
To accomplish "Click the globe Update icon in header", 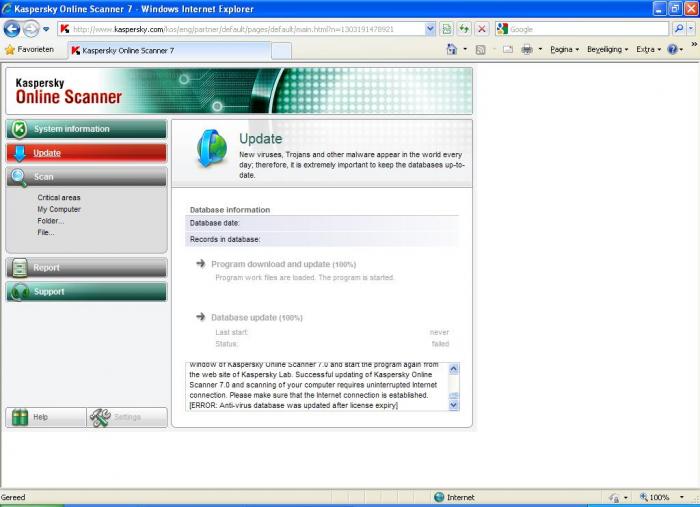I will 212,149.
